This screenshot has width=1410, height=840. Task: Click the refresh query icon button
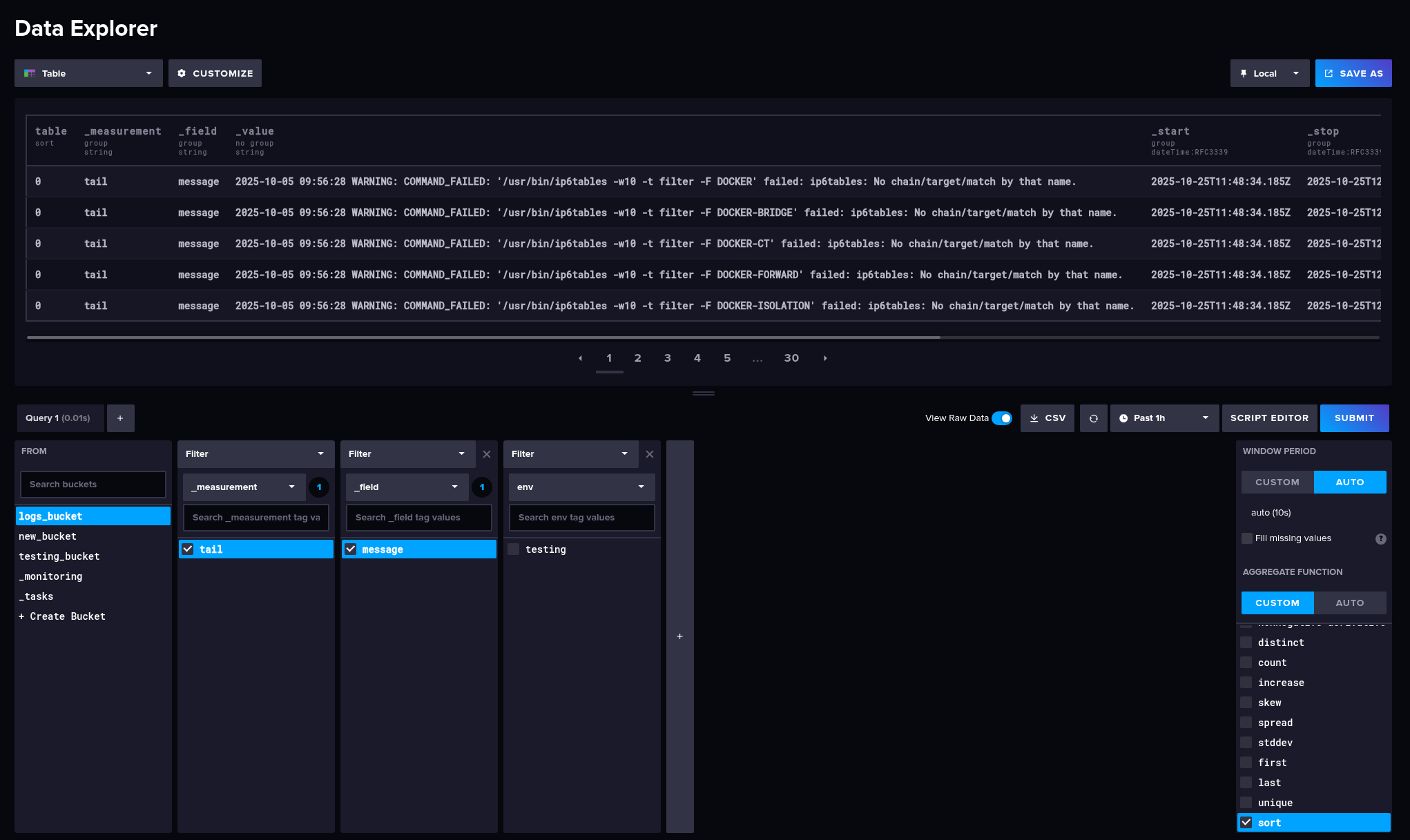click(x=1093, y=418)
